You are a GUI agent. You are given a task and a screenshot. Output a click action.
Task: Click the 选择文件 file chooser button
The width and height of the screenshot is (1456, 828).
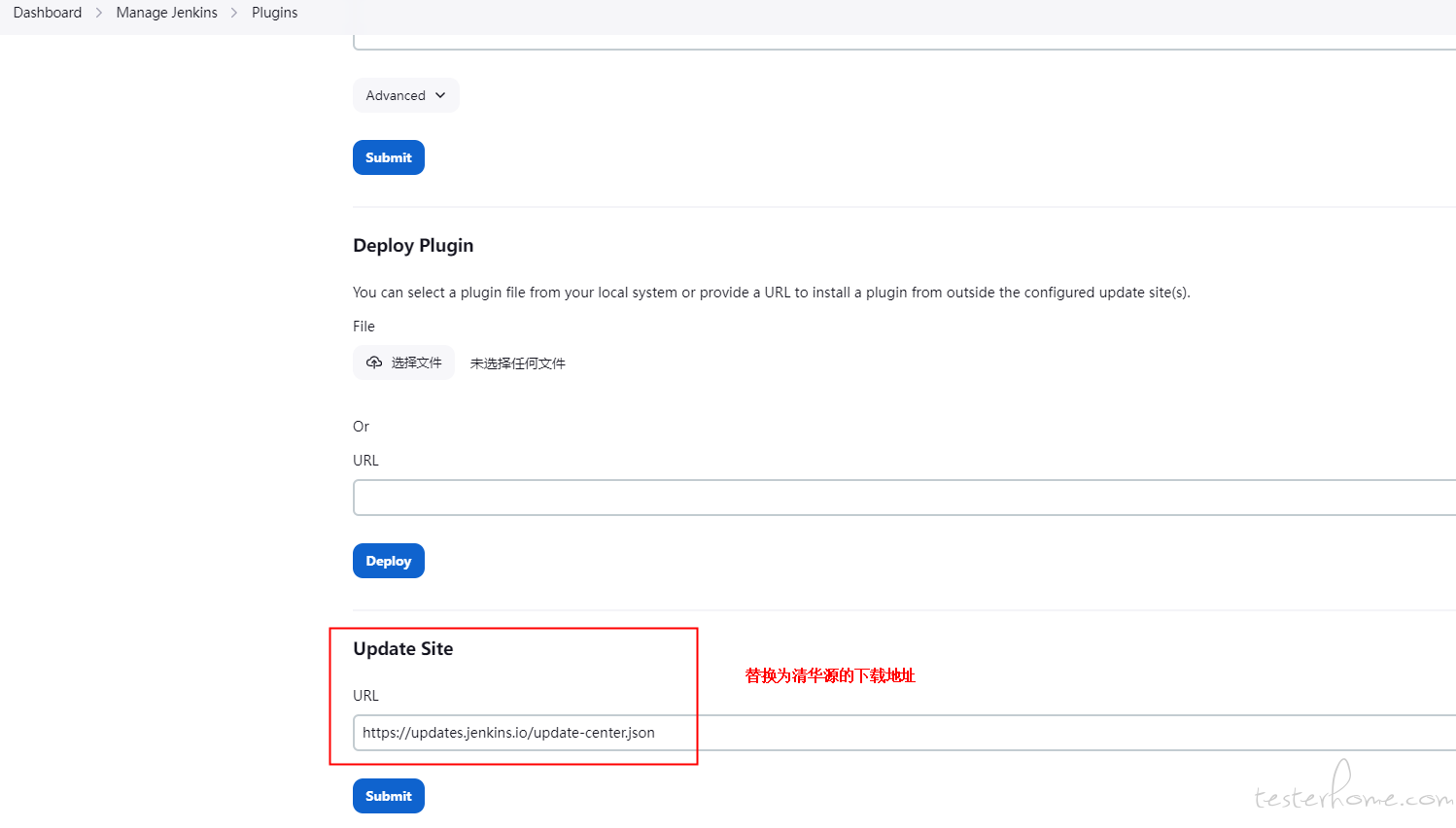click(403, 362)
